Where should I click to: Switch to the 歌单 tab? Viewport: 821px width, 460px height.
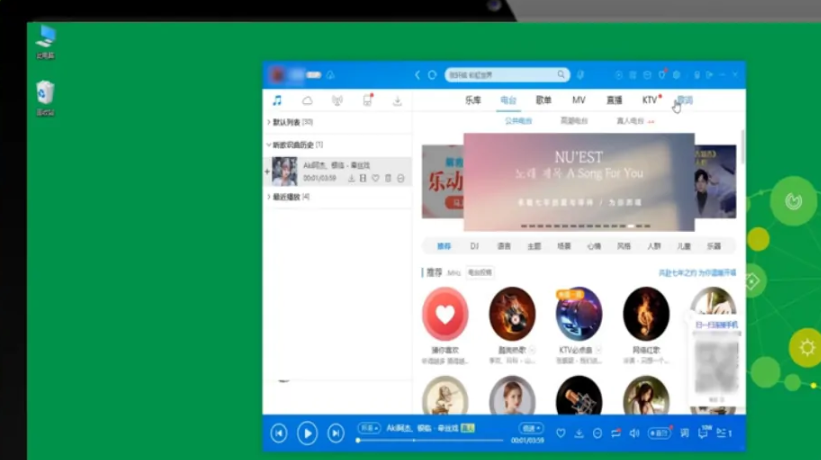pos(543,100)
